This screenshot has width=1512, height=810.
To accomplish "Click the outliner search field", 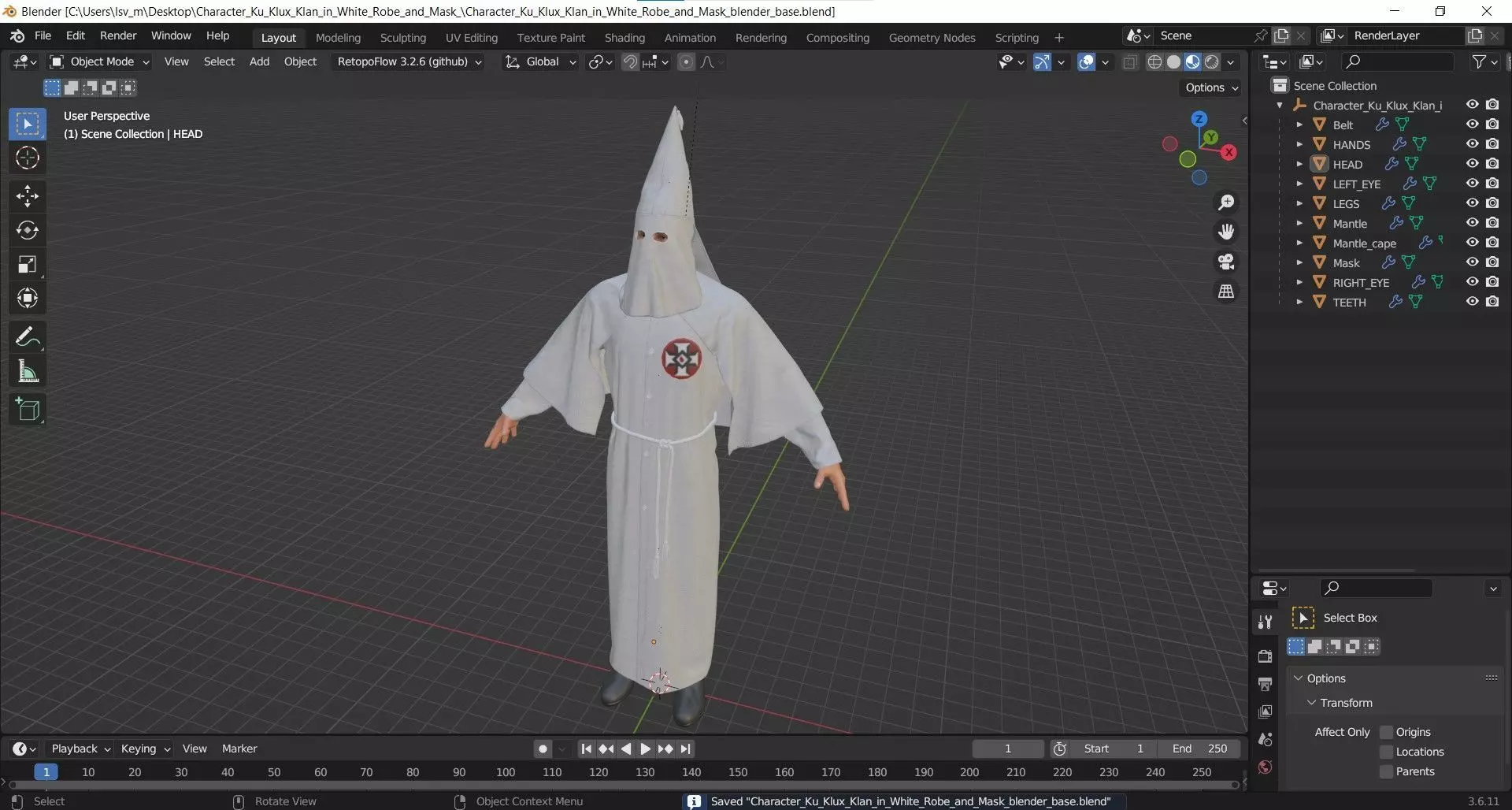I will pos(1396,61).
